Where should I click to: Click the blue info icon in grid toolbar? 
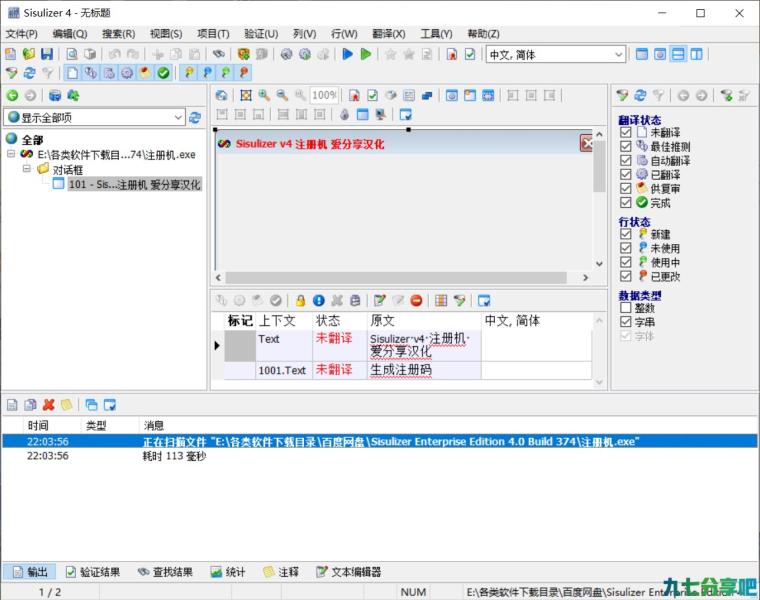click(318, 300)
